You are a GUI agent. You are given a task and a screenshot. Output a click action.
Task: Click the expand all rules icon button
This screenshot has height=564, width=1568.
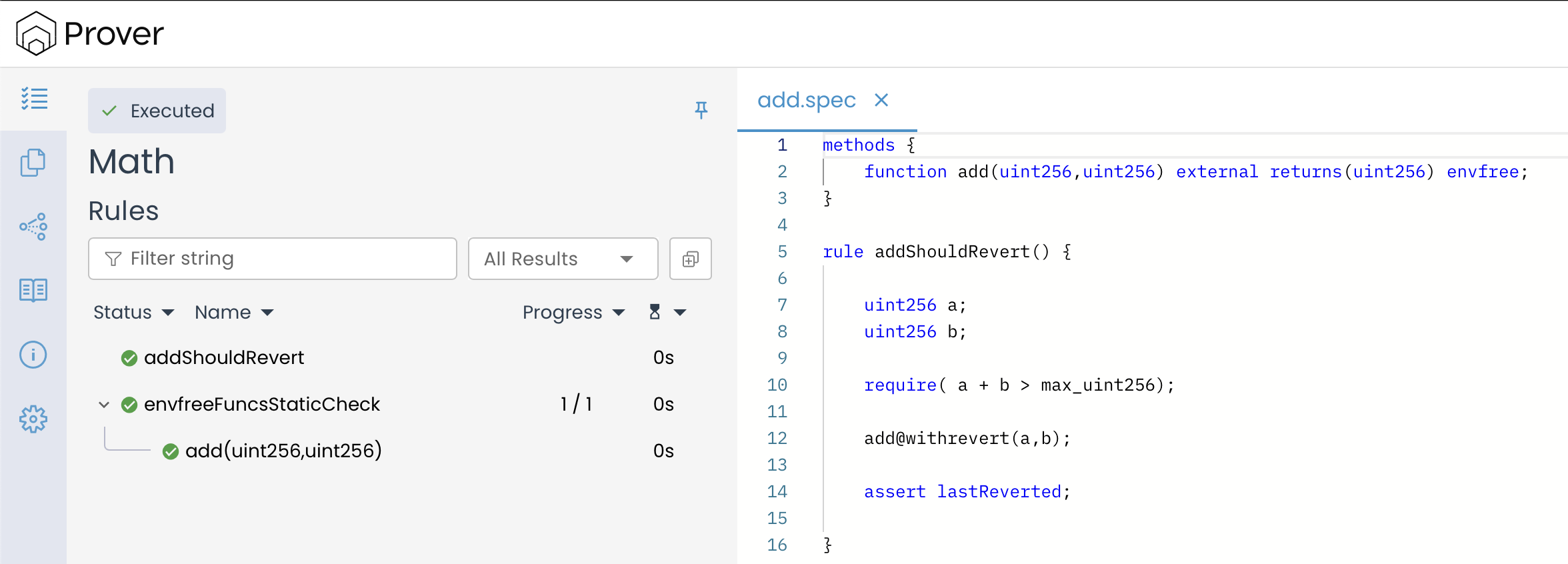click(690, 259)
